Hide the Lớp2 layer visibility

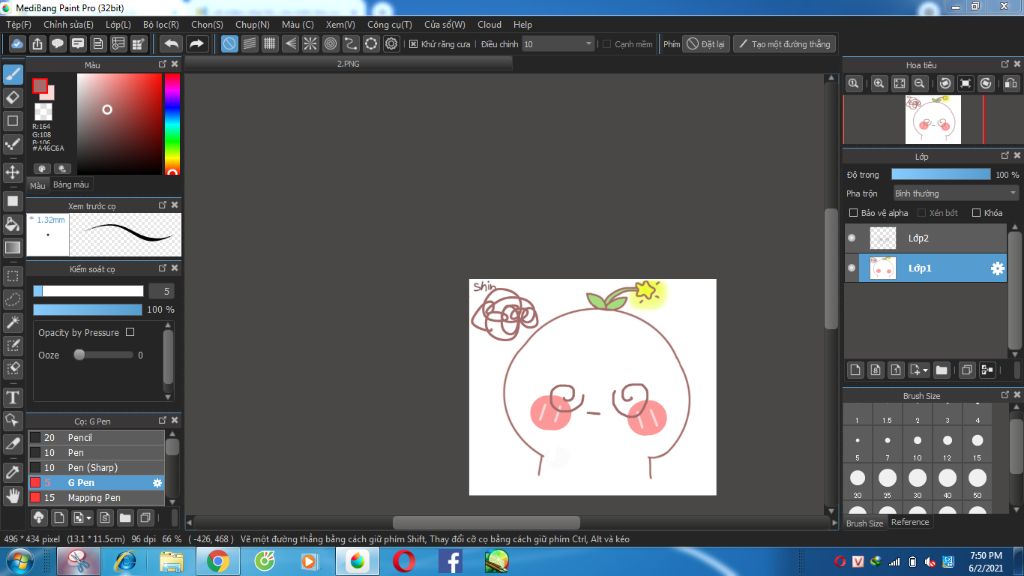[852, 238]
